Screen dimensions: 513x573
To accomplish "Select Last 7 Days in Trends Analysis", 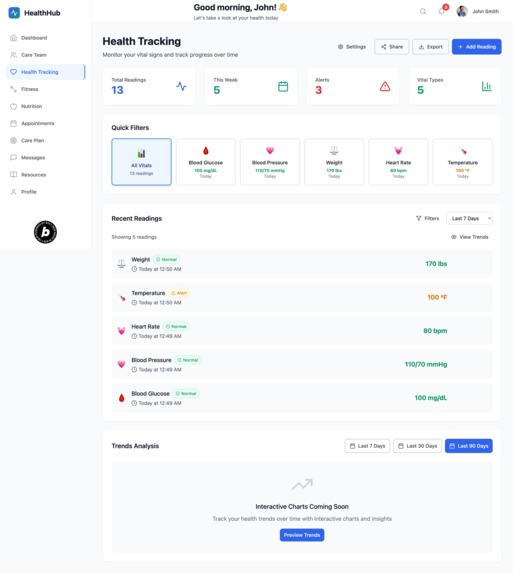I will (x=367, y=446).
